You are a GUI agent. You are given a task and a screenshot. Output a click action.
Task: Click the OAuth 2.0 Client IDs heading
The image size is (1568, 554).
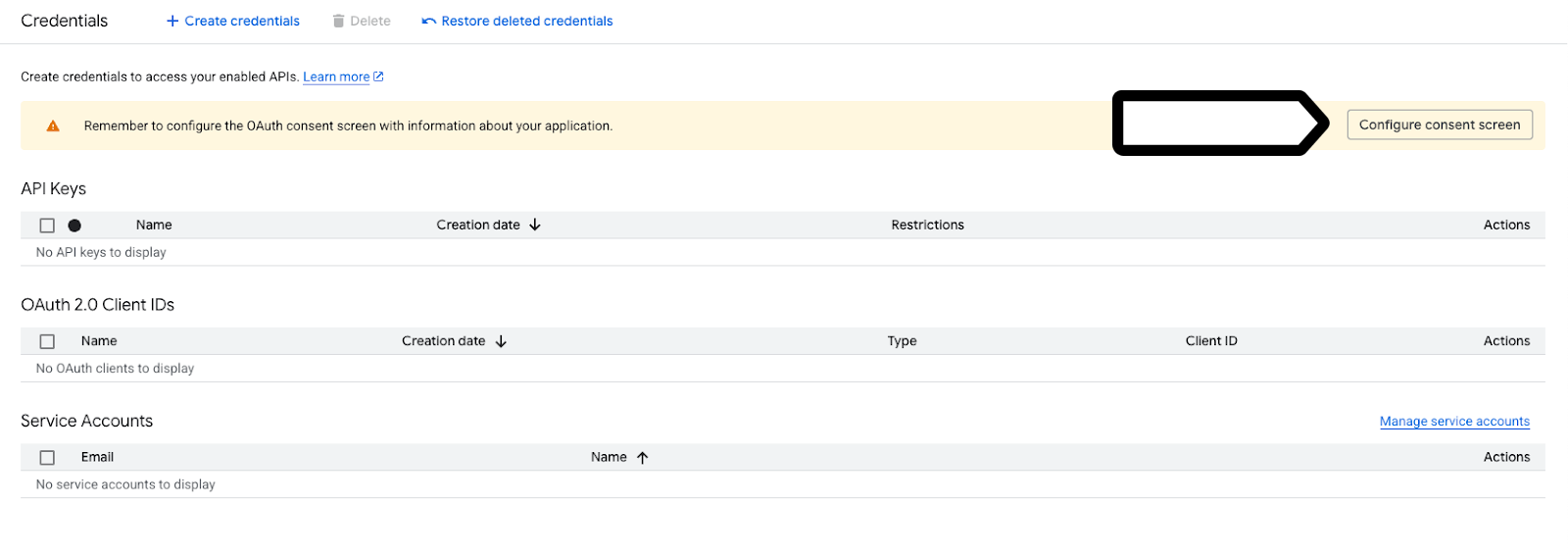tap(97, 305)
